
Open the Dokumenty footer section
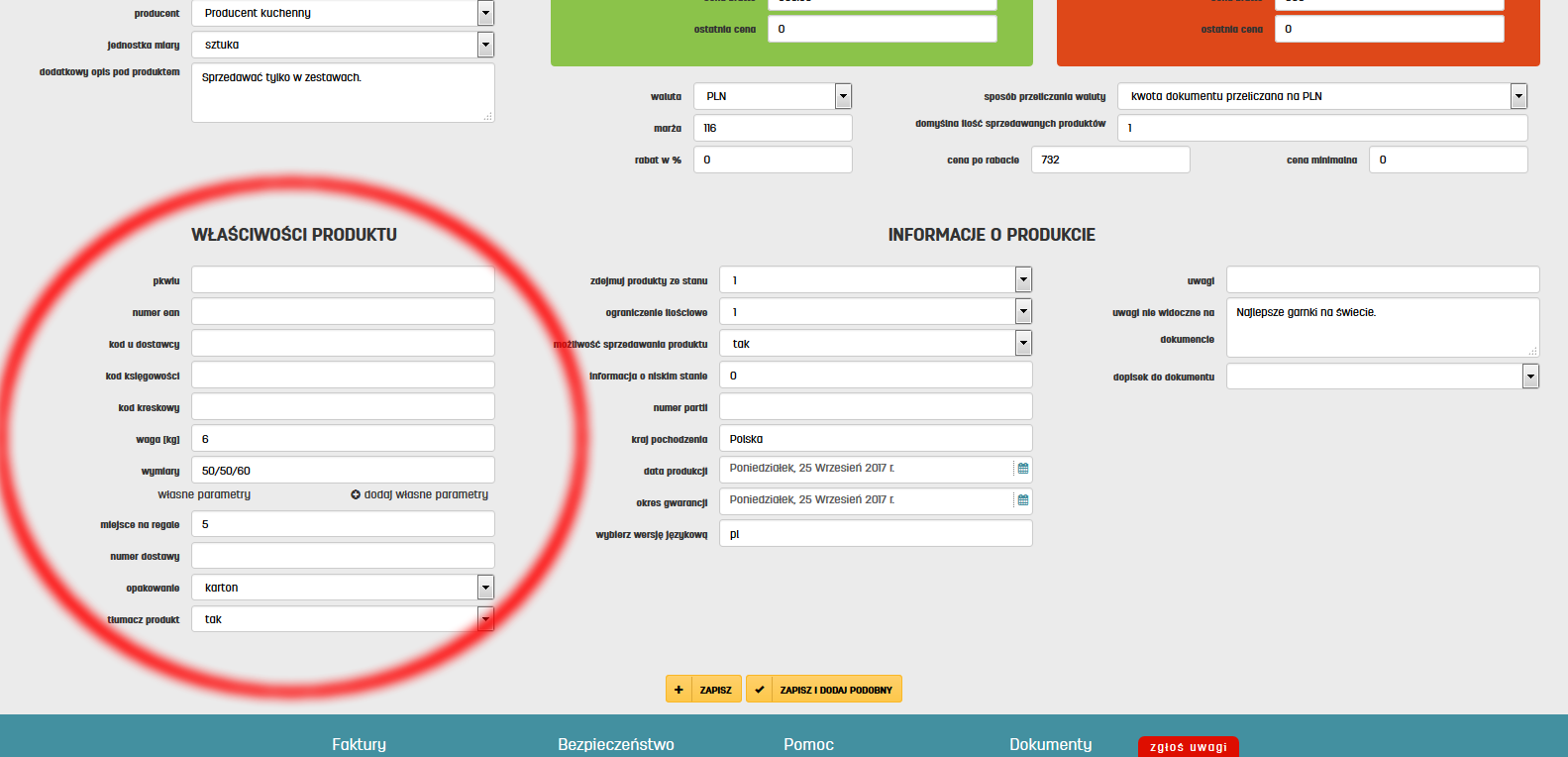(1050, 744)
